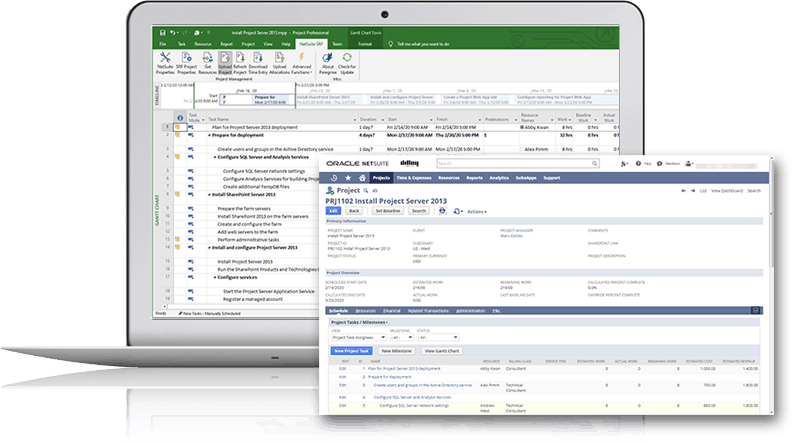Click the New Milestone button
Screen dimensions: 792x443
click(x=397, y=351)
